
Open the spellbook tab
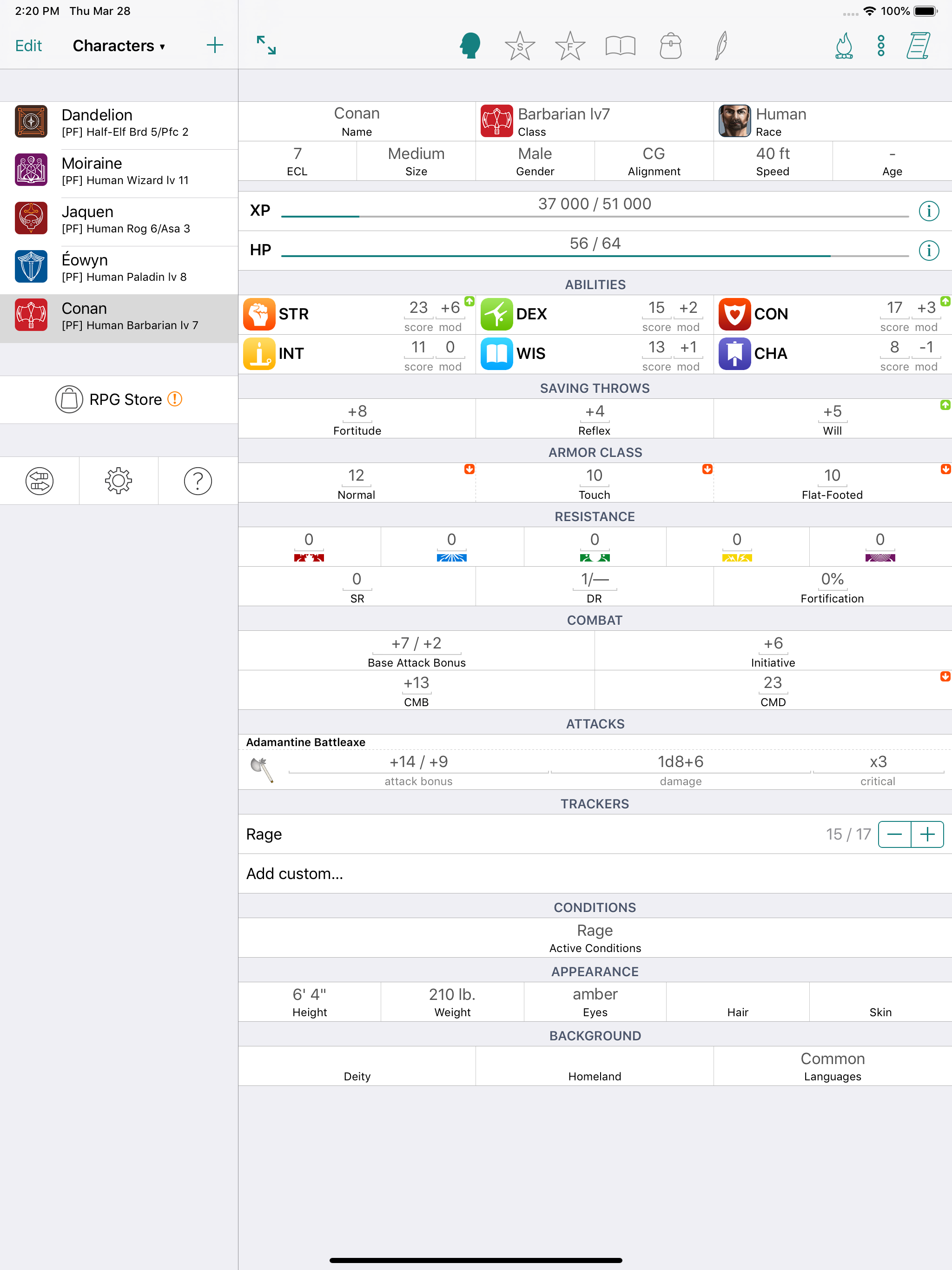(x=620, y=46)
